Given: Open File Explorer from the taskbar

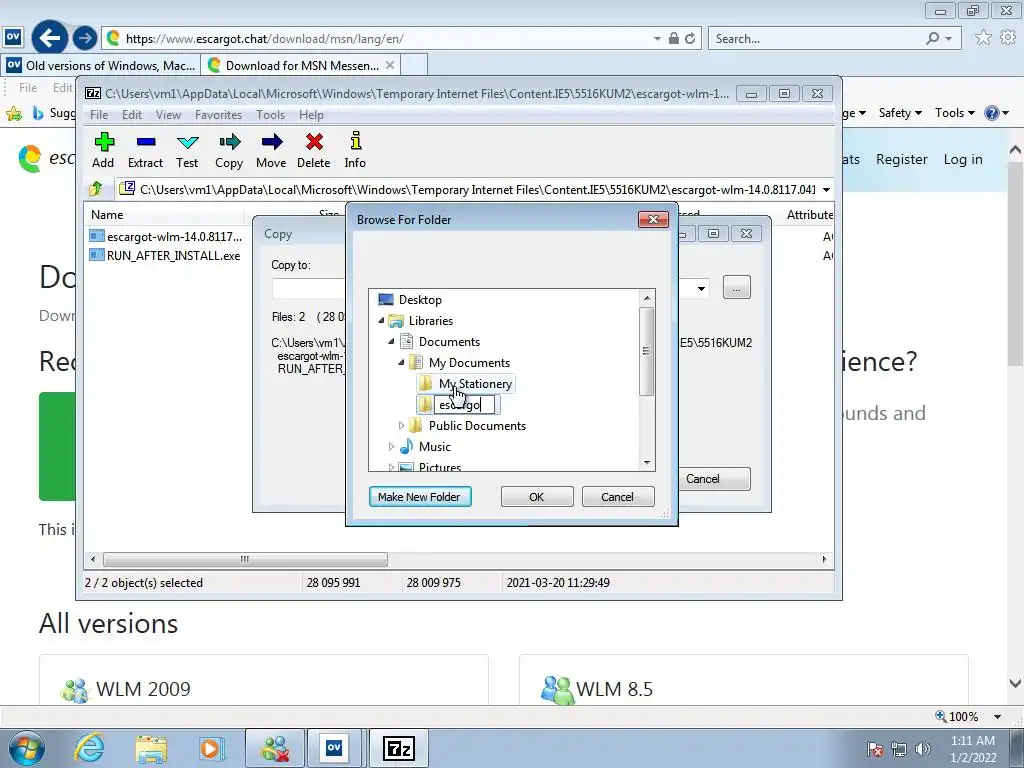Looking at the screenshot, I should point(151,748).
